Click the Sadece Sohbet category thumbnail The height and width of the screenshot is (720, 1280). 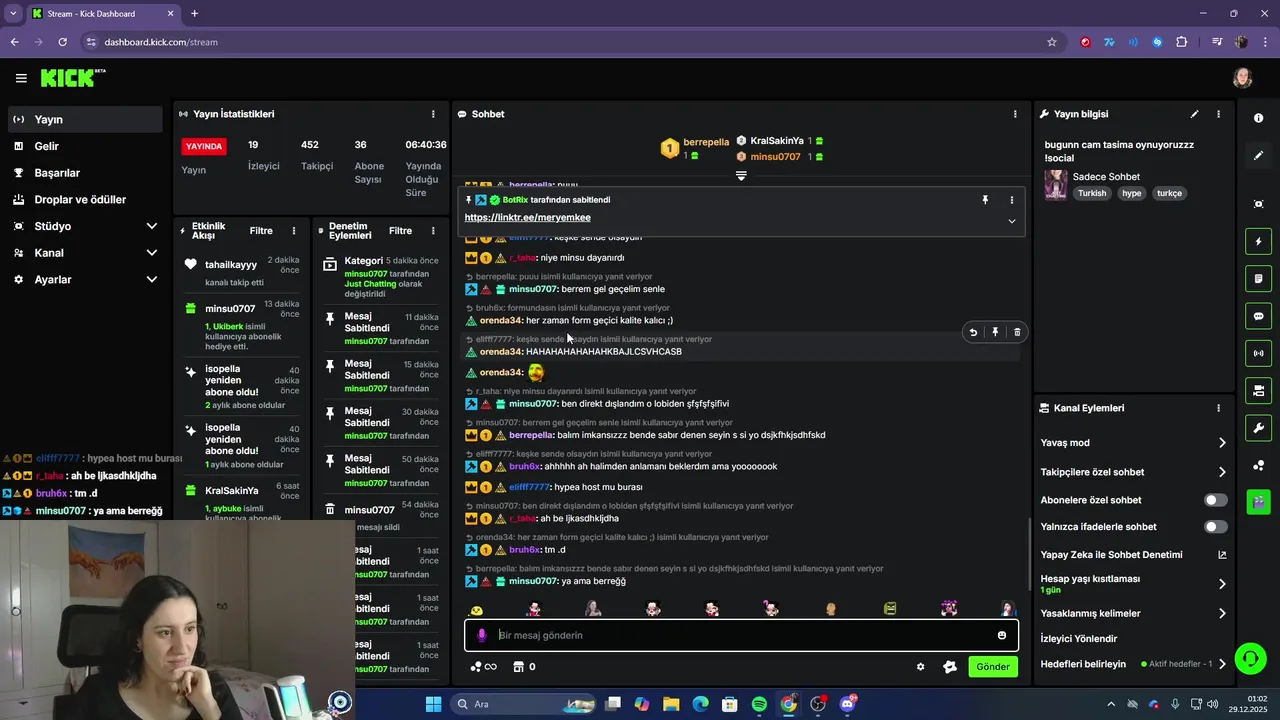click(1056, 185)
